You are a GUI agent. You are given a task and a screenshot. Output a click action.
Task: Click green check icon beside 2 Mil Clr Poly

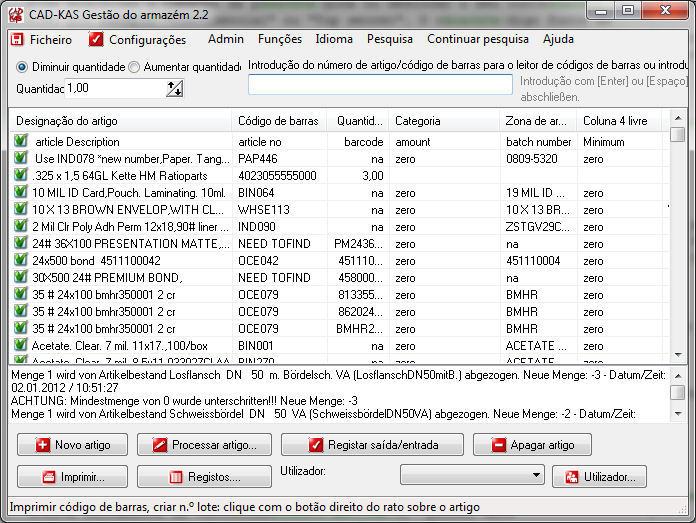click(20, 226)
